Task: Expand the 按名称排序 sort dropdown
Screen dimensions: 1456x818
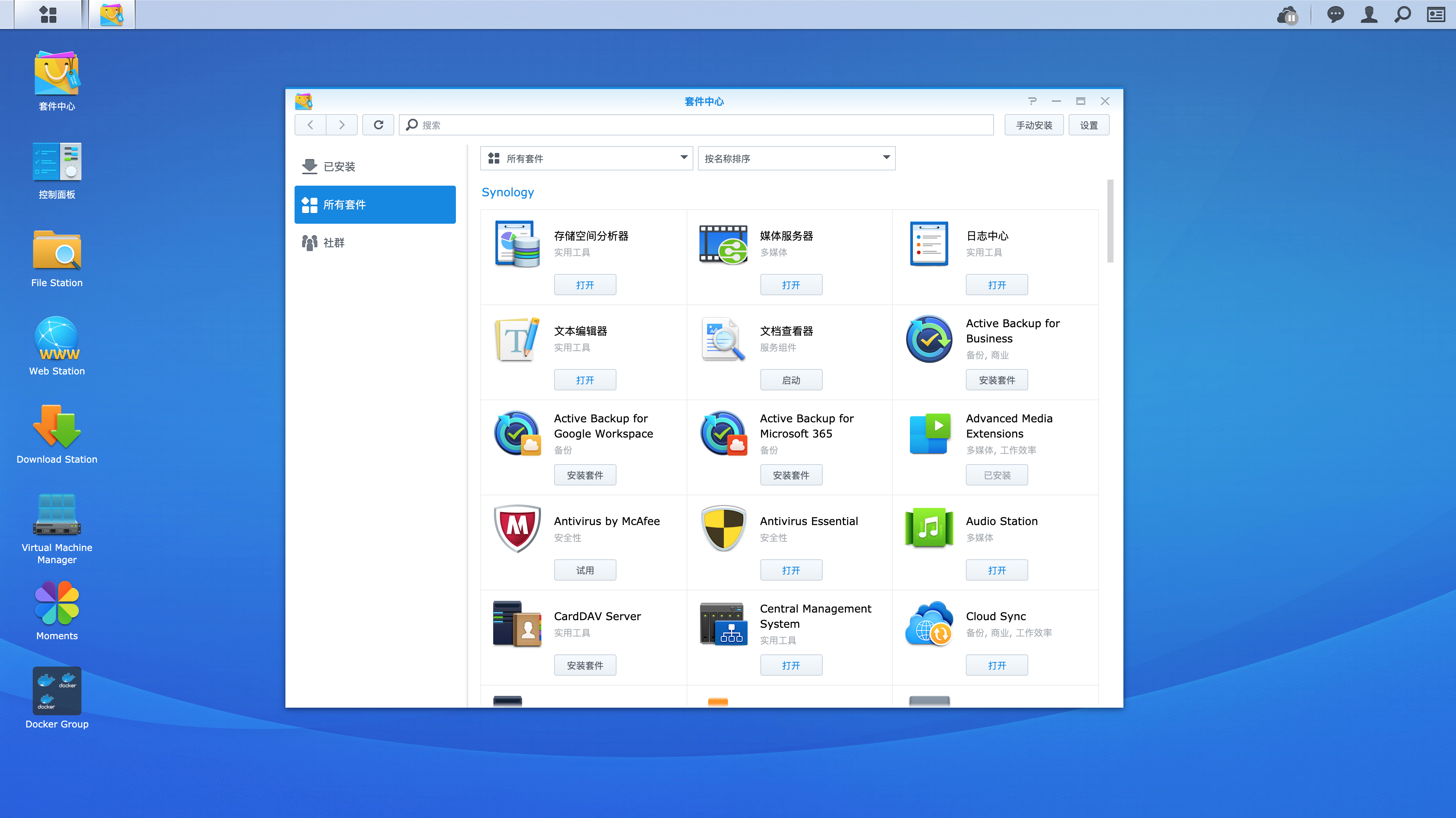Action: 796,158
